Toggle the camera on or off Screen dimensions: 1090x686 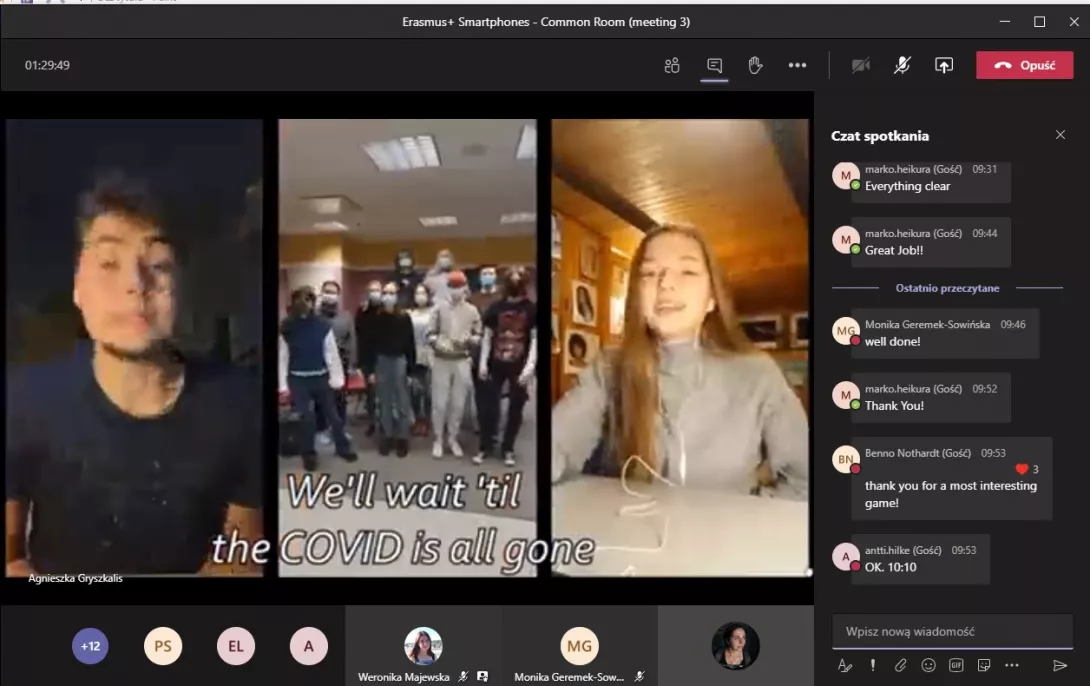pos(860,66)
